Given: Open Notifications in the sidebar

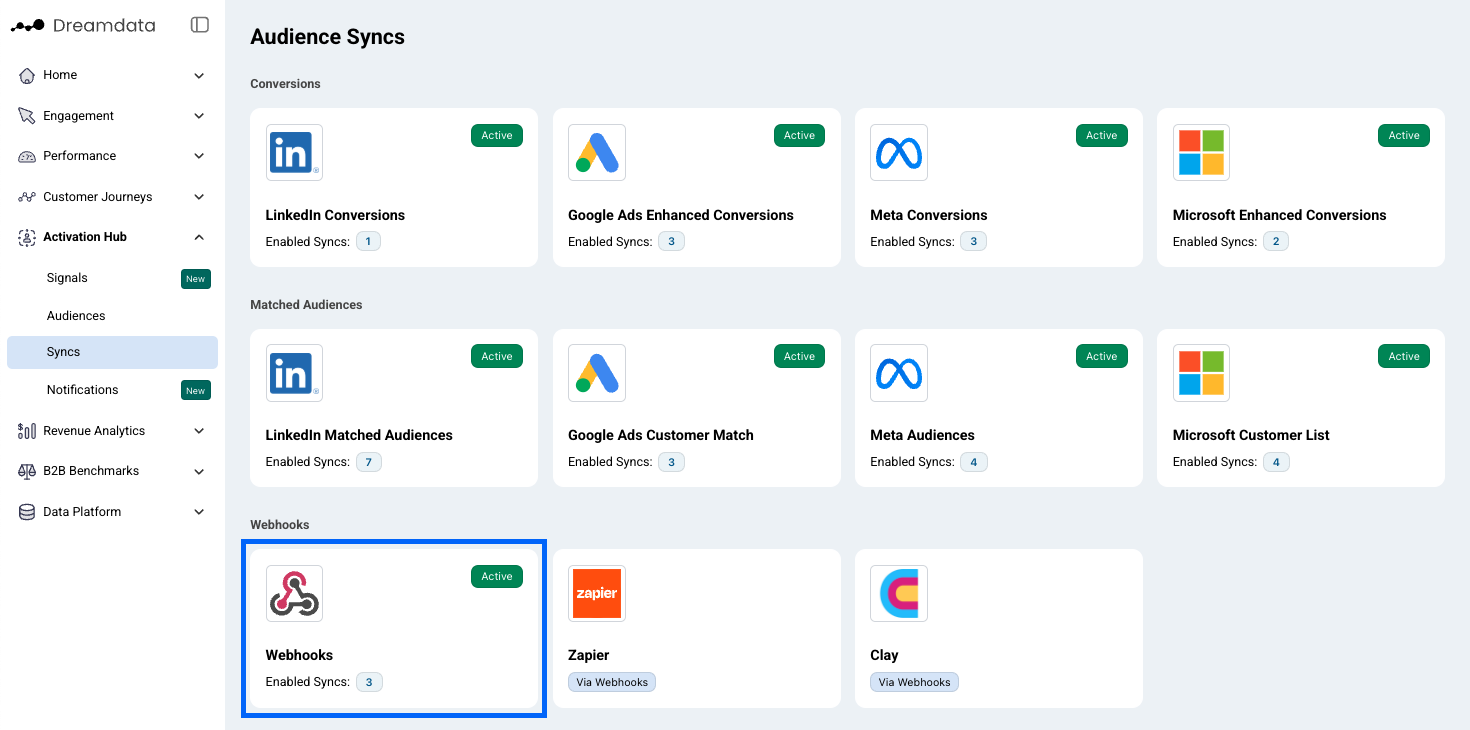Looking at the screenshot, I should click(82, 390).
